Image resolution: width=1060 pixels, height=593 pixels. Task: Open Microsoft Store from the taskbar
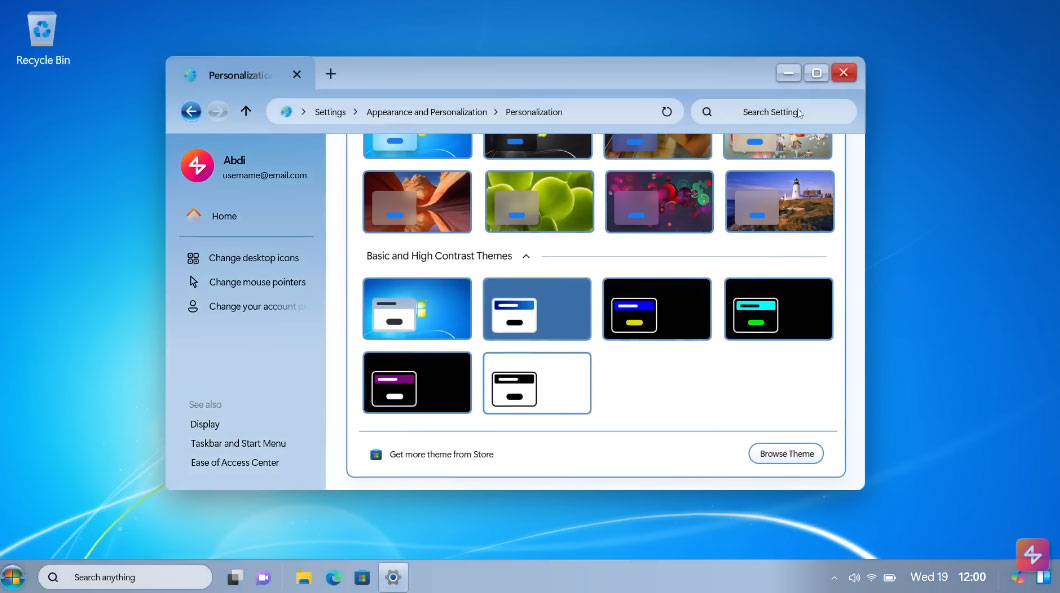pyautogui.click(x=362, y=577)
